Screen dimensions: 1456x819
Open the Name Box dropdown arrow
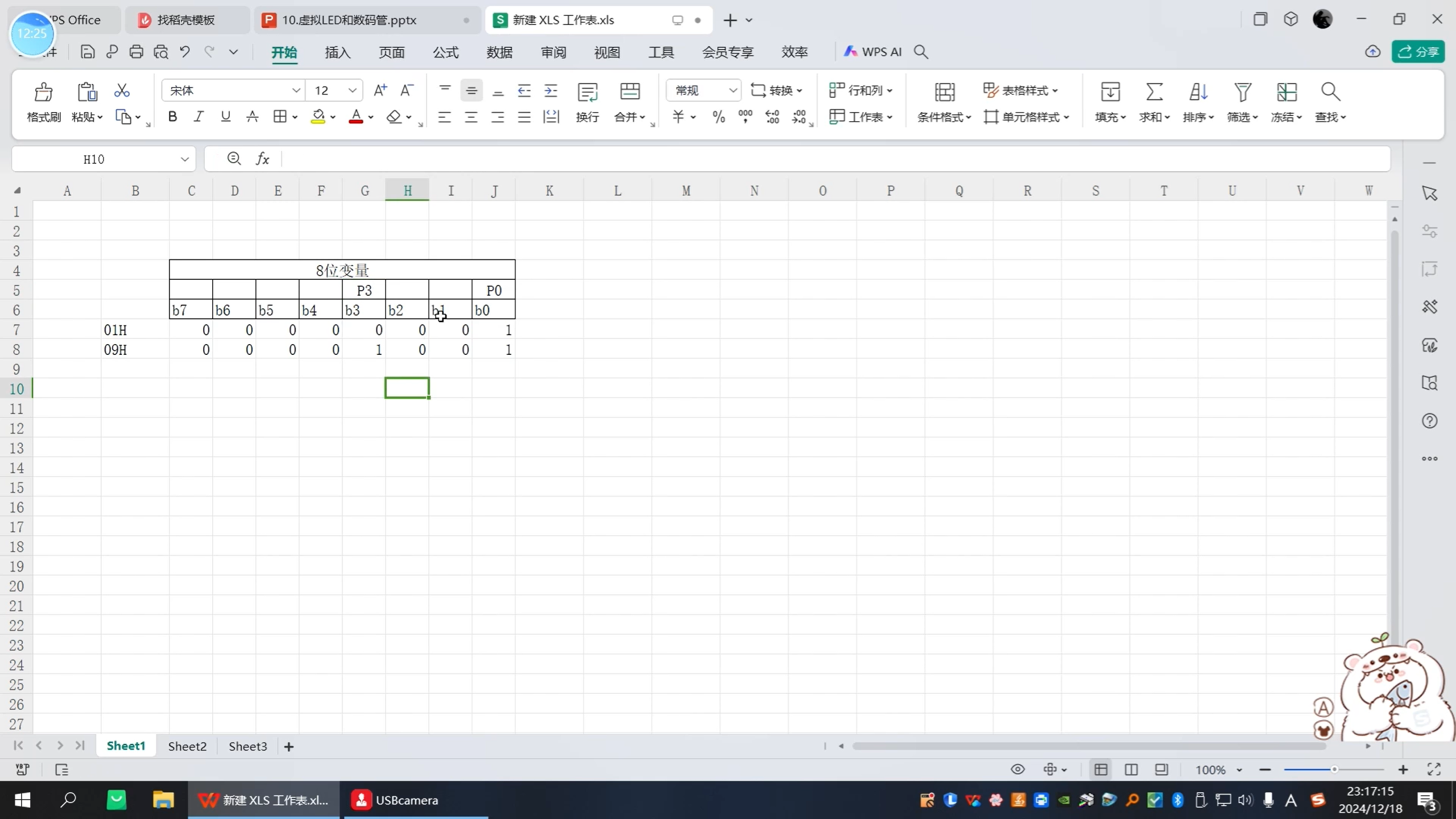(x=184, y=159)
